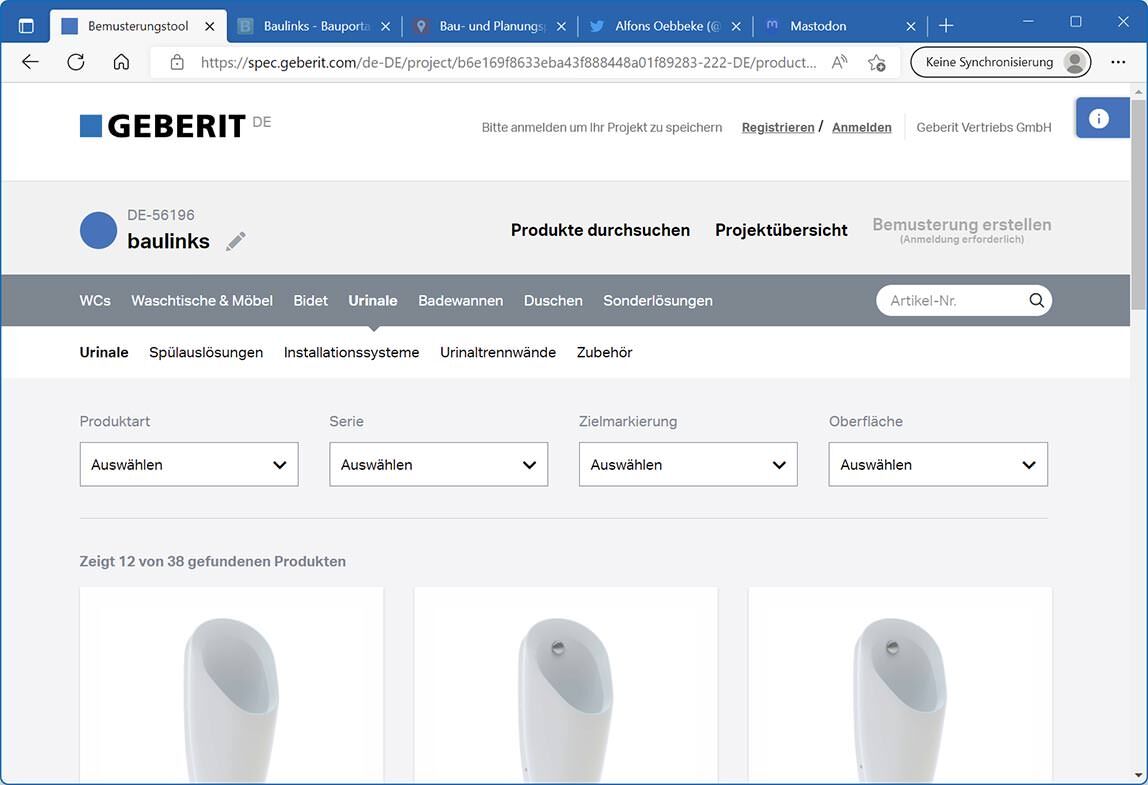Edit project name with pencil icon
The width and height of the screenshot is (1148, 785).
pyautogui.click(x=236, y=241)
